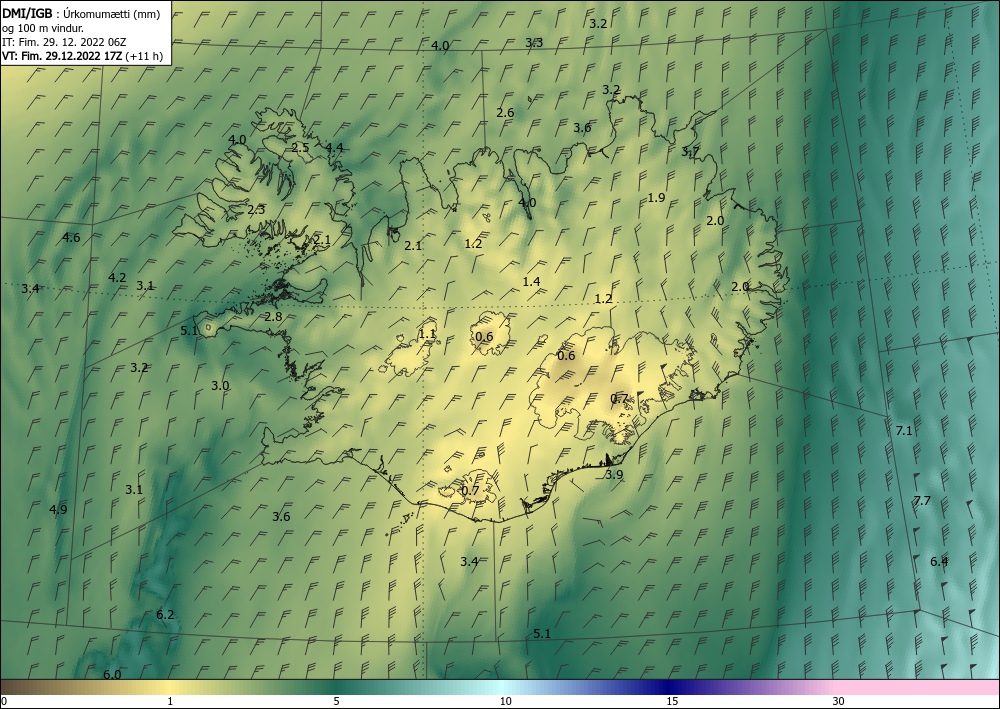Click the "7.1" value on the map
This screenshot has height=709, width=1000.
coord(904,431)
